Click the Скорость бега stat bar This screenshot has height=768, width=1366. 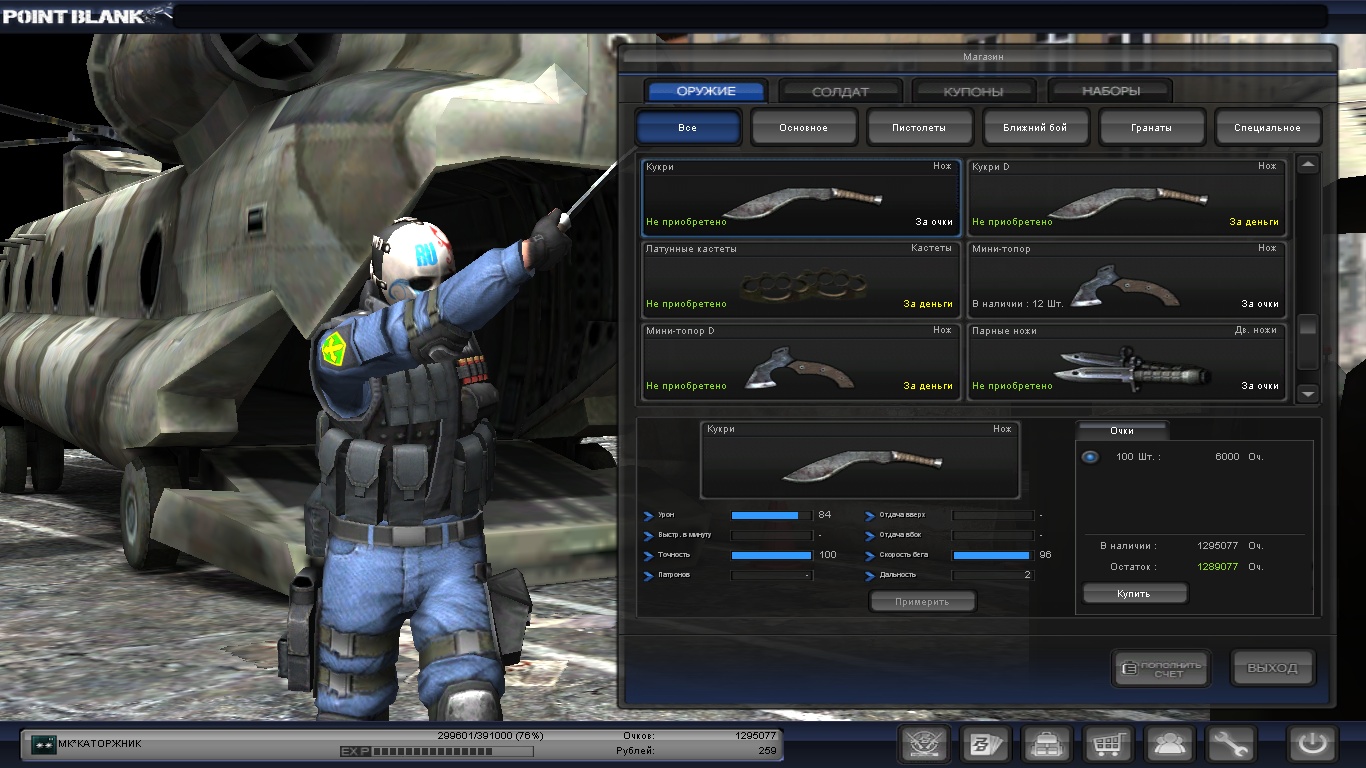[x=992, y=555]
